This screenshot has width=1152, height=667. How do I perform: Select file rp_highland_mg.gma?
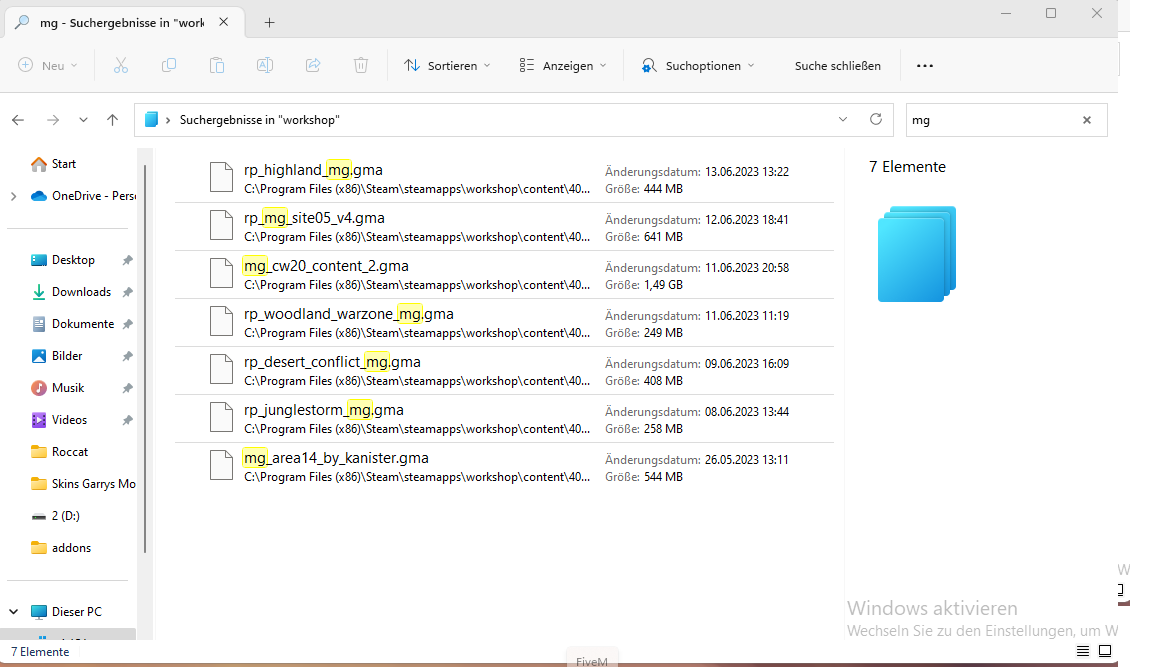[x=504, y=179]
